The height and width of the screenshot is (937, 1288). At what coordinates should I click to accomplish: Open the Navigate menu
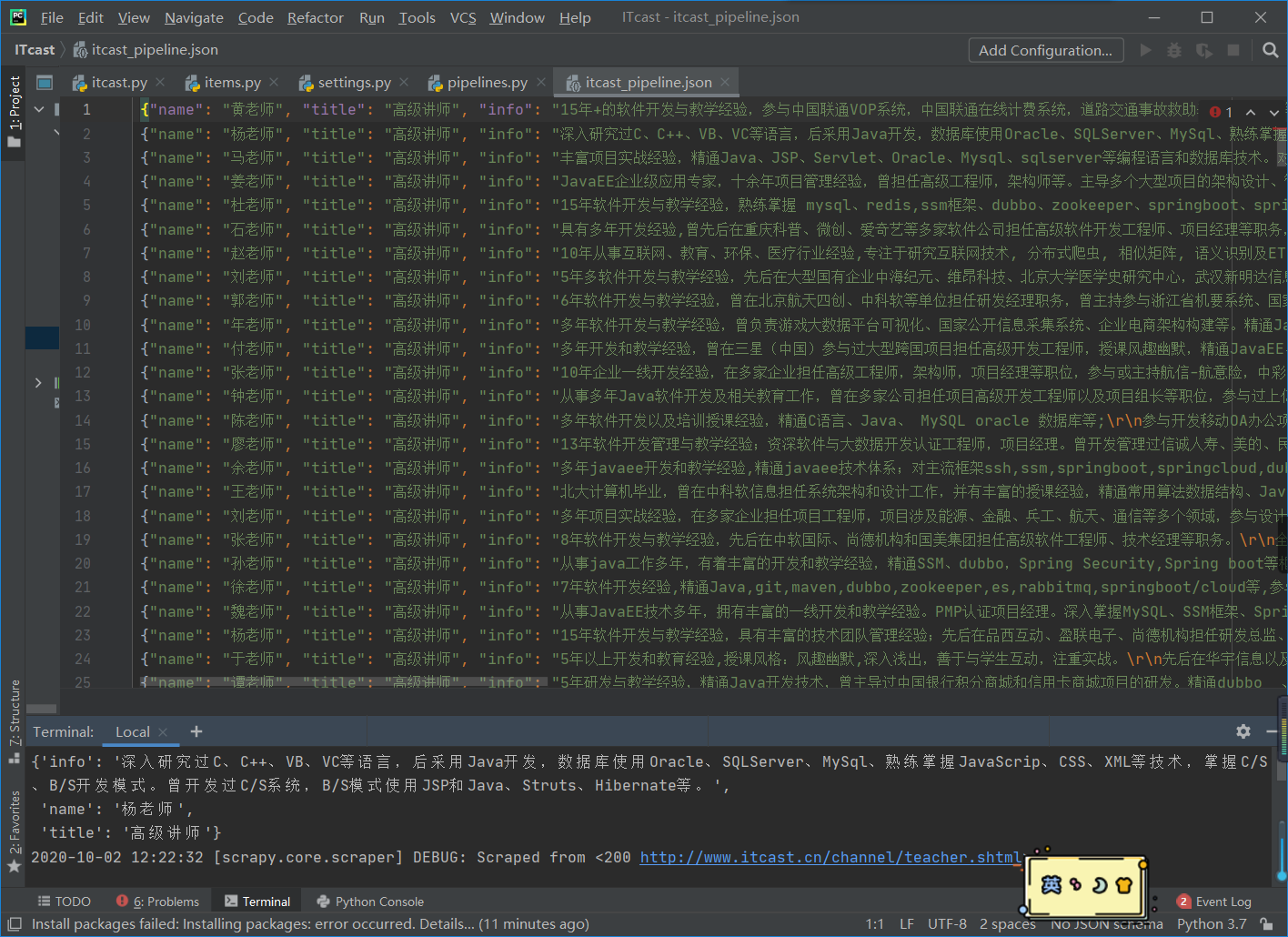click(194, 17)
